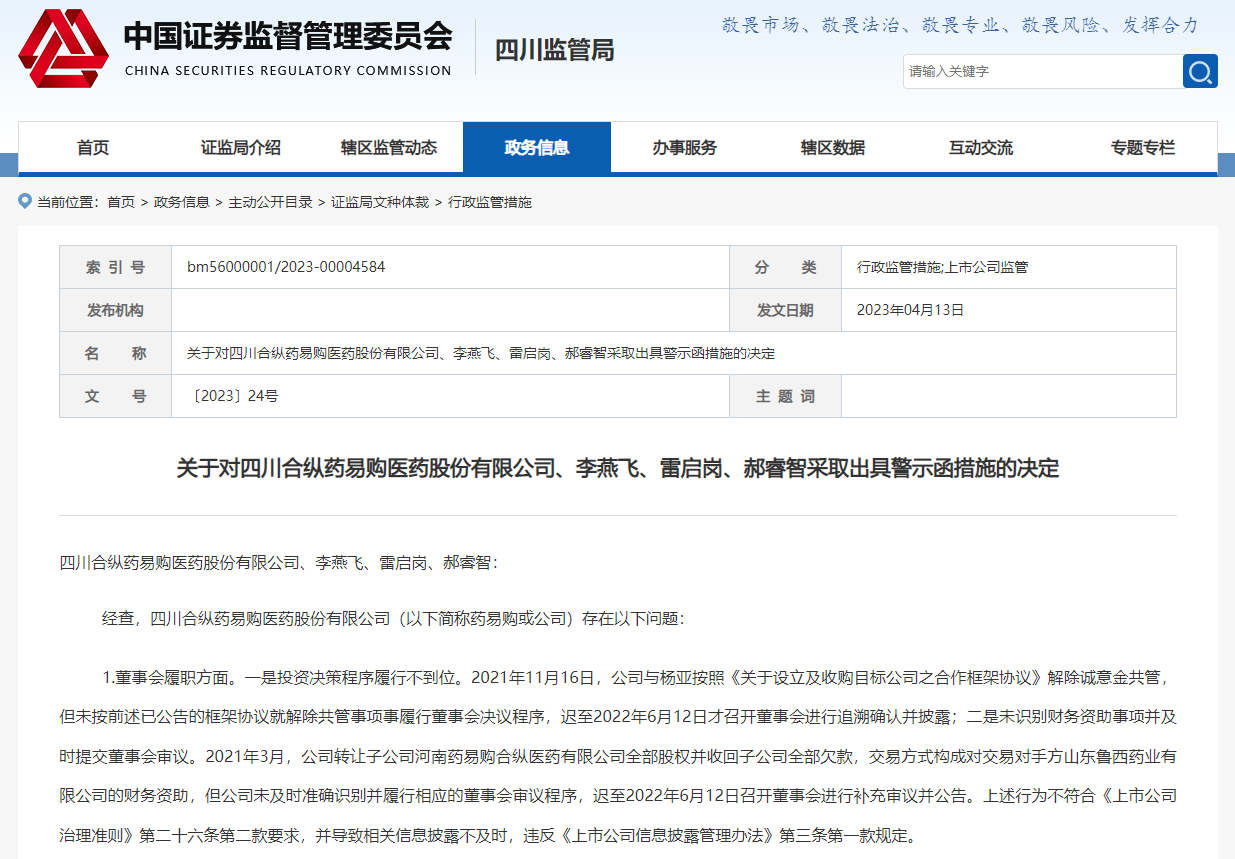Open the 办事服务 navigation tab
The image size is (1235, 859).
(685, 148)
